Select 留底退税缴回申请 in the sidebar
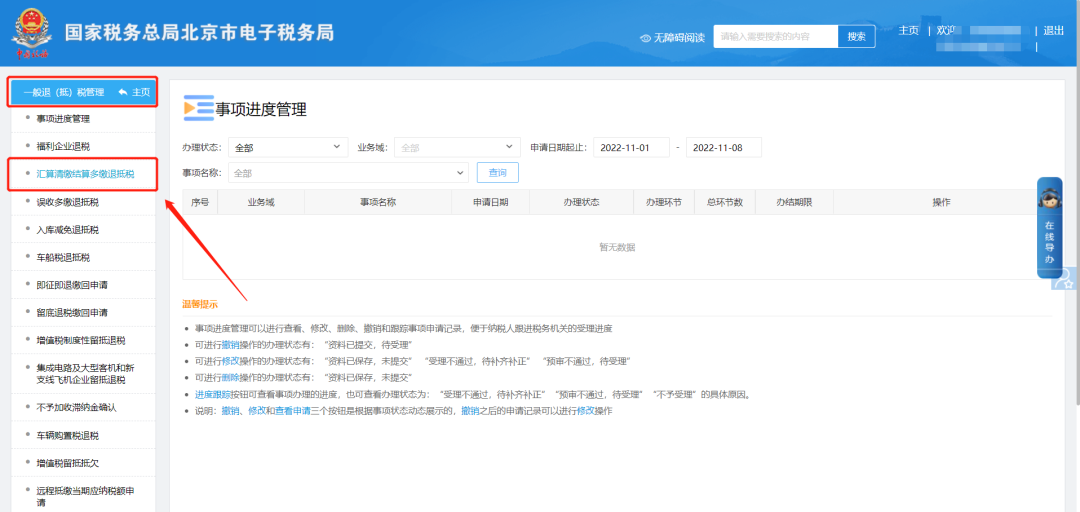The width and height of the screenshot is (1080, 512). click(x=72, y=312)
